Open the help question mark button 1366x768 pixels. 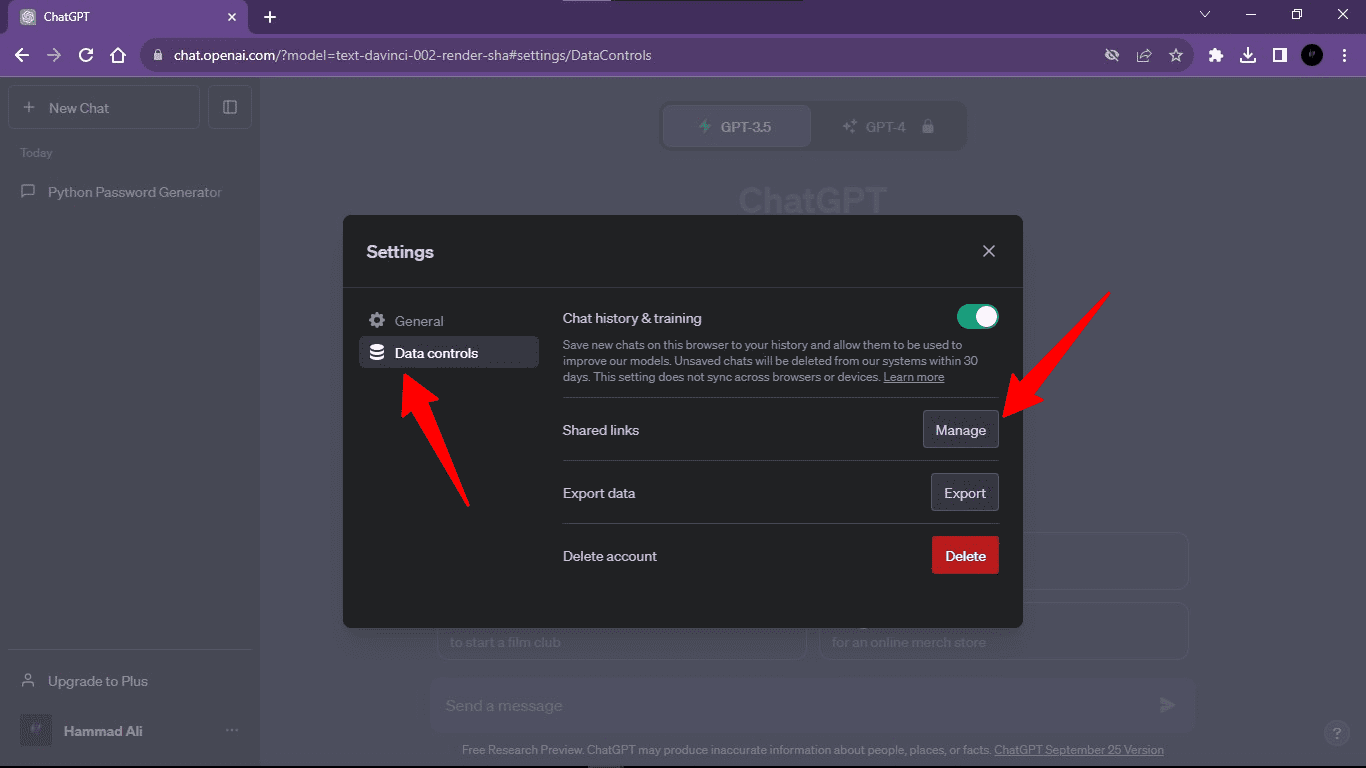coord(1337,733)
